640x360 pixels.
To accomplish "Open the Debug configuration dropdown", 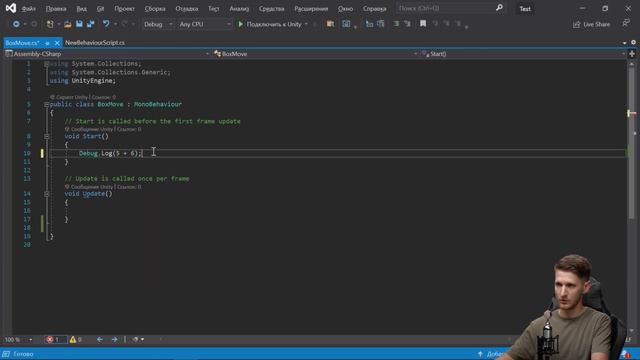I will (x=158, y=24).
